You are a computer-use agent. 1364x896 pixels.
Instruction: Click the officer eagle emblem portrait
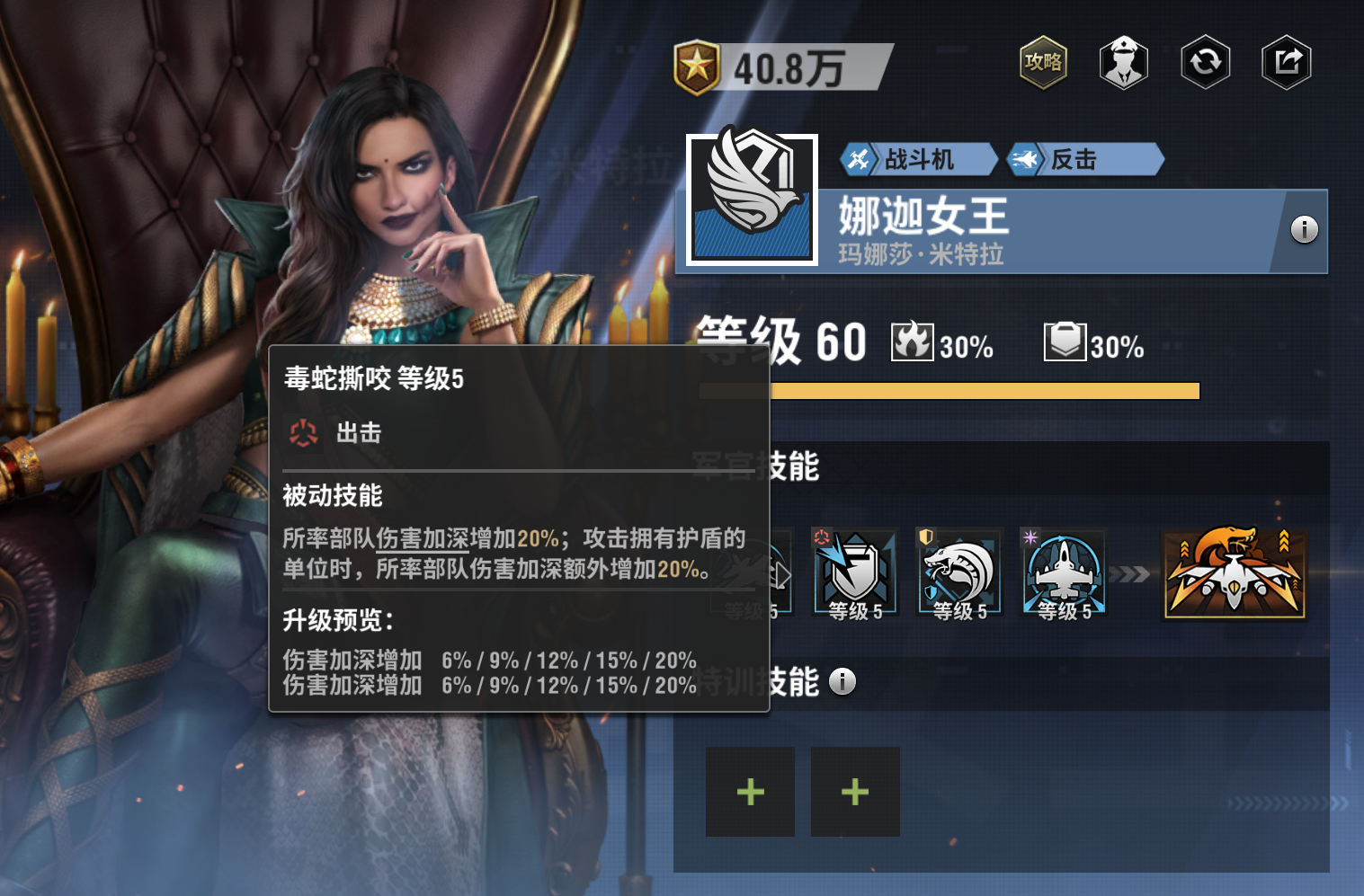click(752, 200)
